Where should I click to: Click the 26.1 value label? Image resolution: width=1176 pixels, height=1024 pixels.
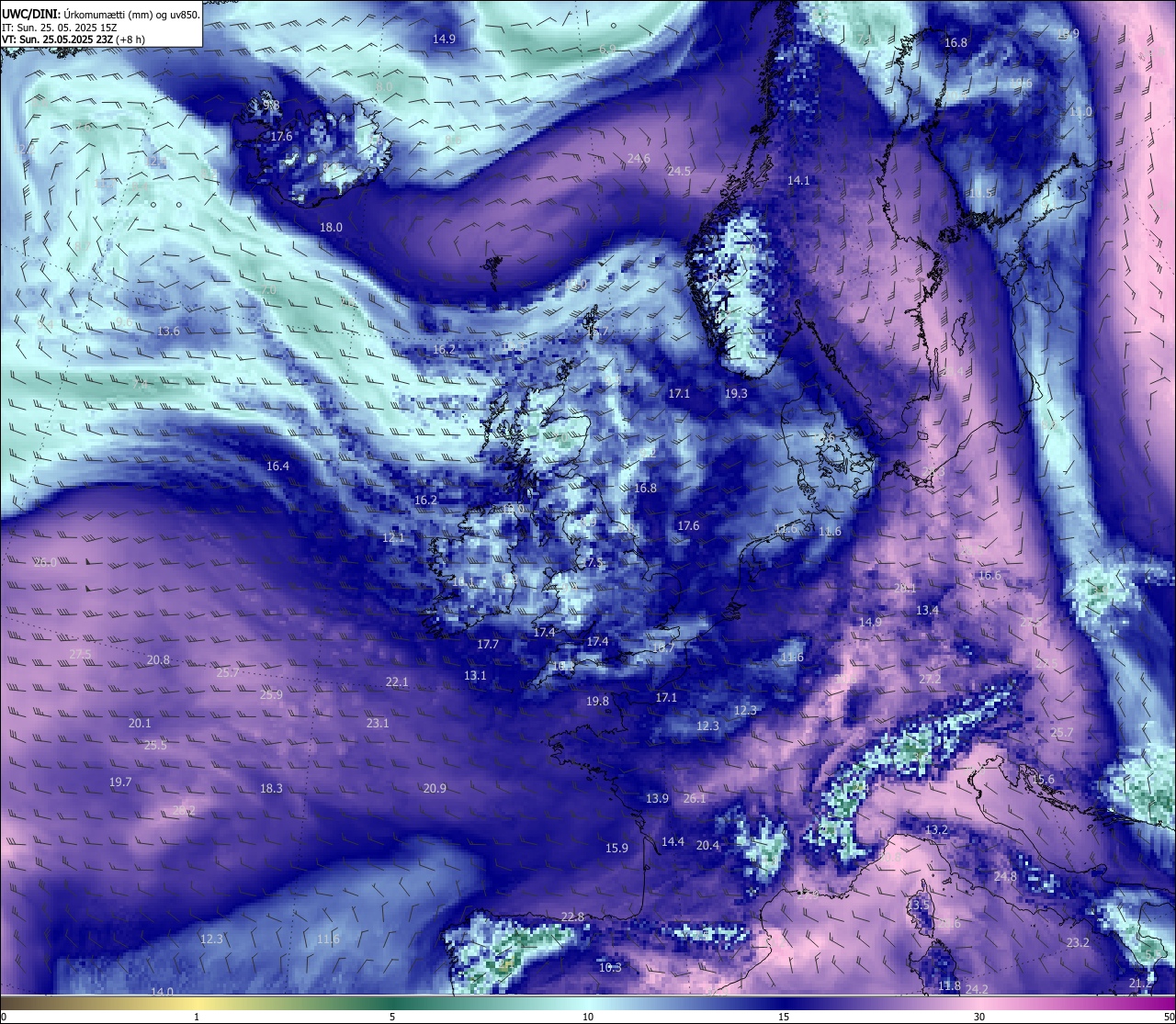(x=695, y=799)
